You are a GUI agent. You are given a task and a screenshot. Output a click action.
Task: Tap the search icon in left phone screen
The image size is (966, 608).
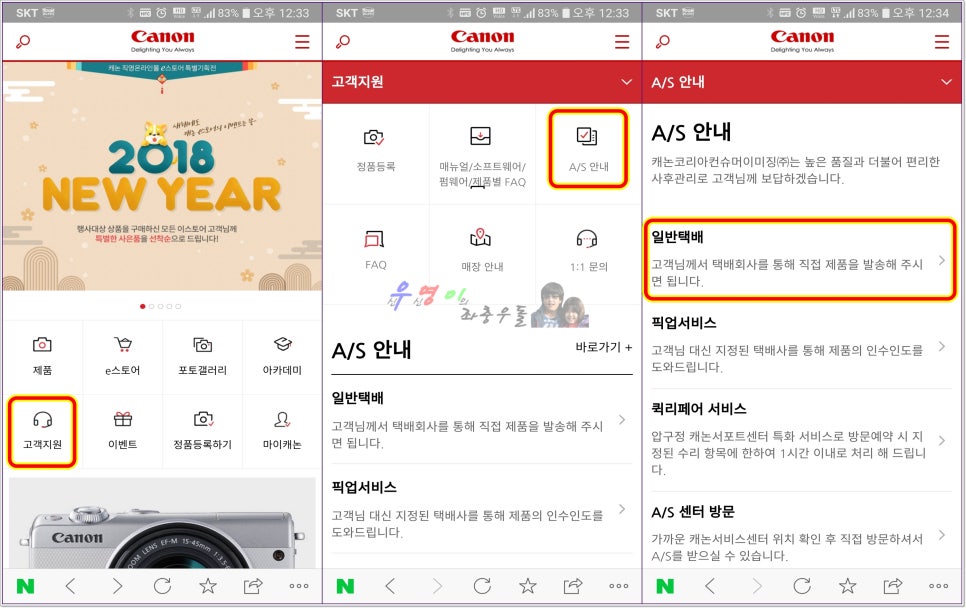[x=23, y=42]
